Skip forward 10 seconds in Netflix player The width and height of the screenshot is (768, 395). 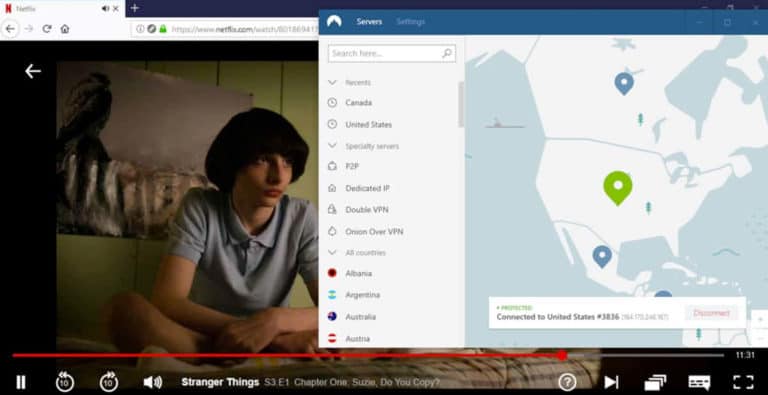[x=109, y=382]
